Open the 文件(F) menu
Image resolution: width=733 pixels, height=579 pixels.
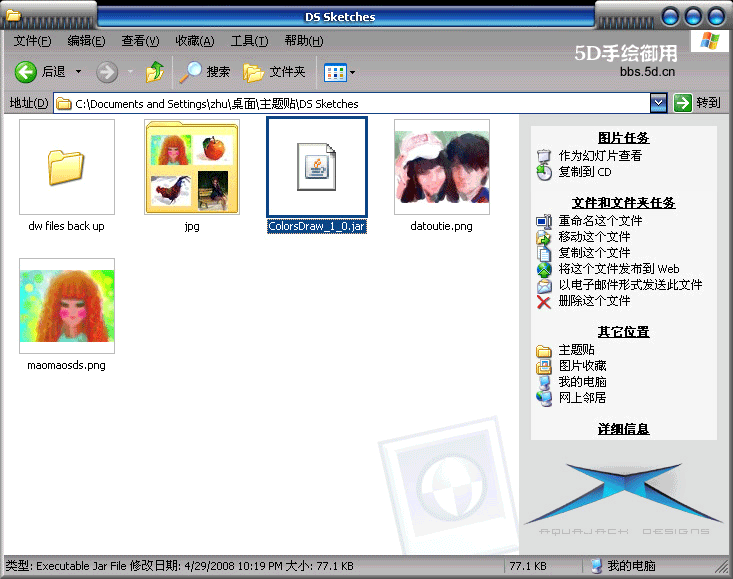(32, 41)
